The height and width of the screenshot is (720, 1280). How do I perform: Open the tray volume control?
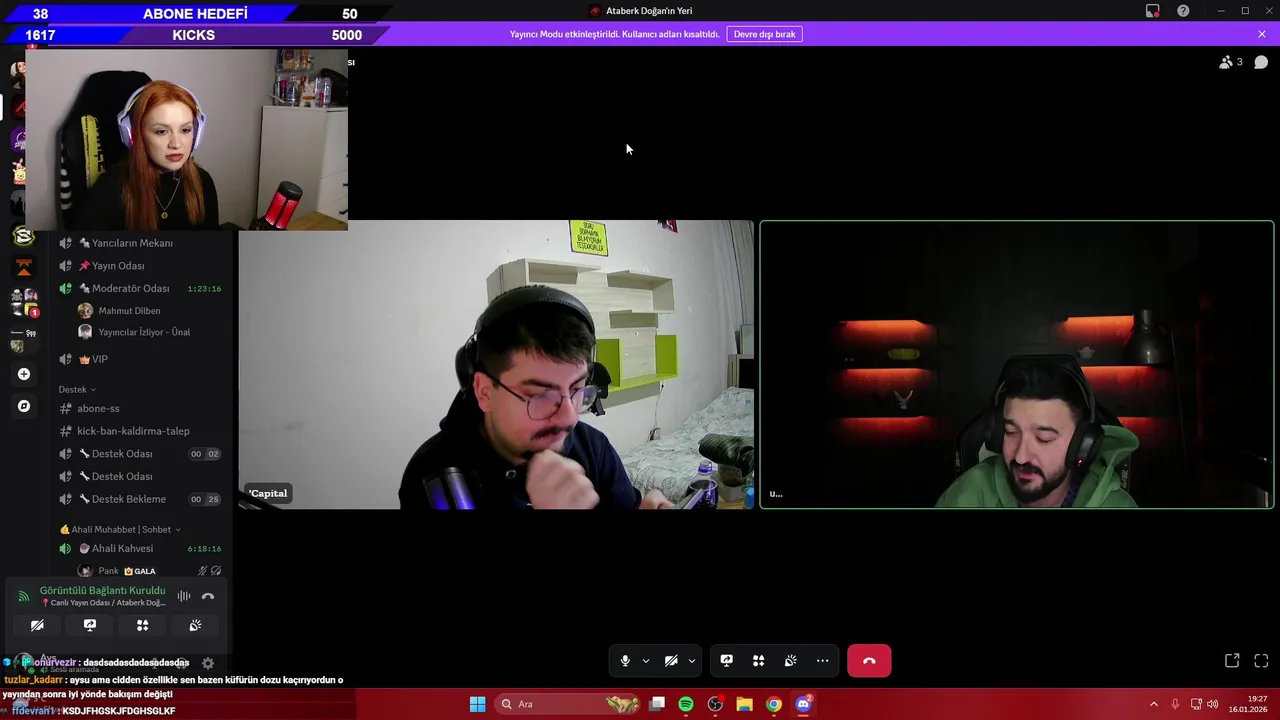click(x=1212, y=704)
